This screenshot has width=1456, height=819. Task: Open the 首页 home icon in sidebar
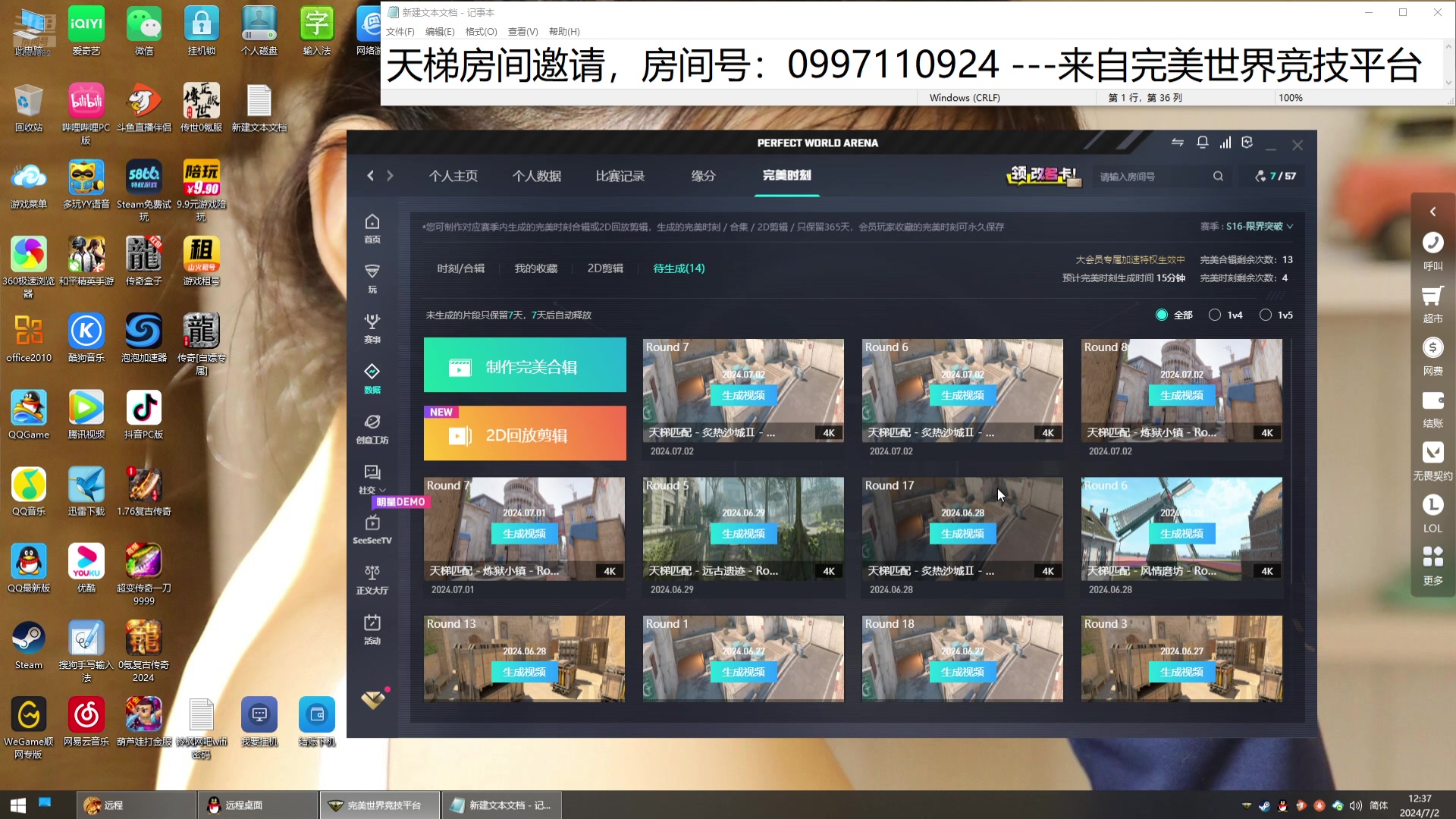[372, 228]
